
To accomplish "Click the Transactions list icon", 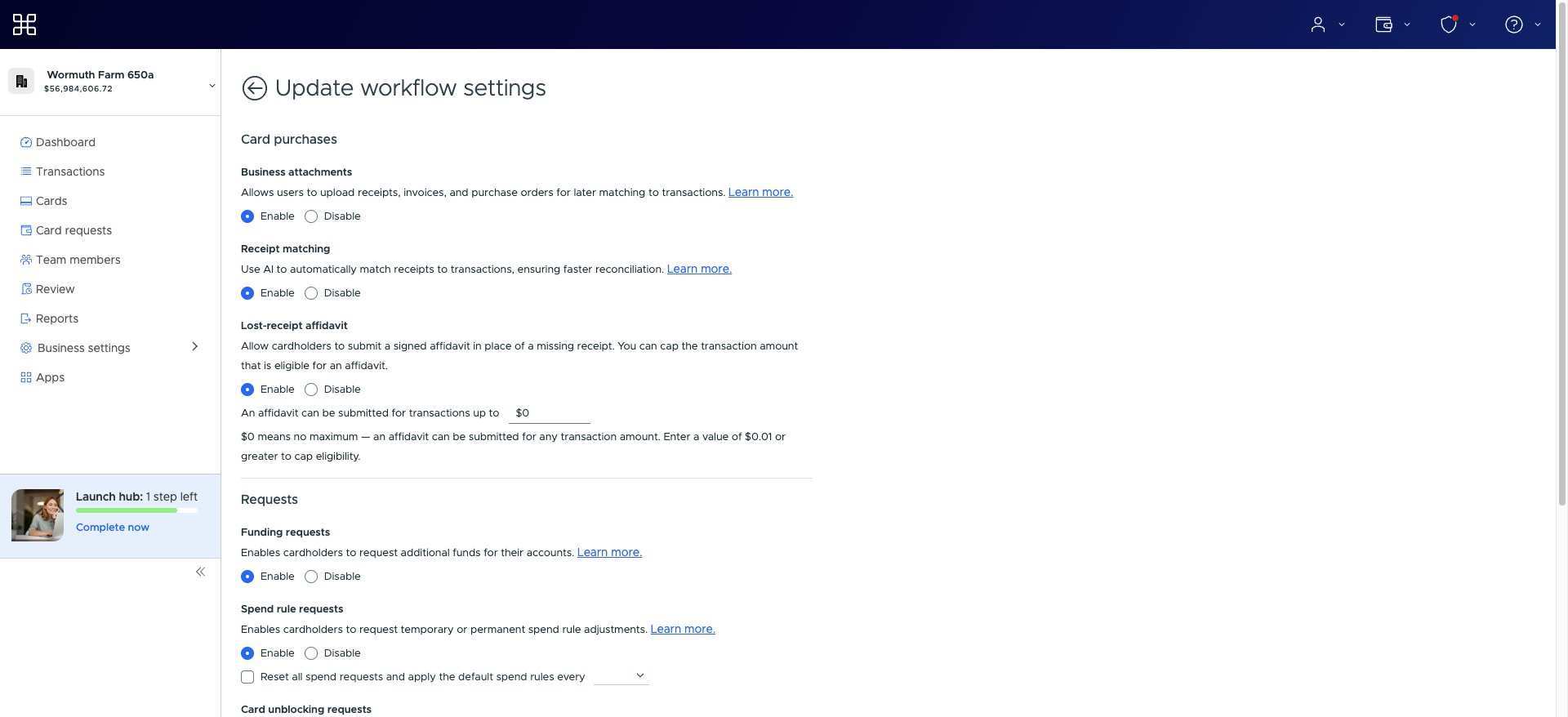I will [x=26, y=171].
